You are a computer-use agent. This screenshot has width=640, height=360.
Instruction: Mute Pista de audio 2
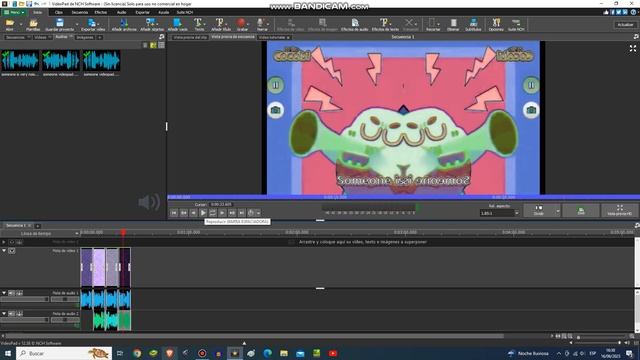coord(11,314)
